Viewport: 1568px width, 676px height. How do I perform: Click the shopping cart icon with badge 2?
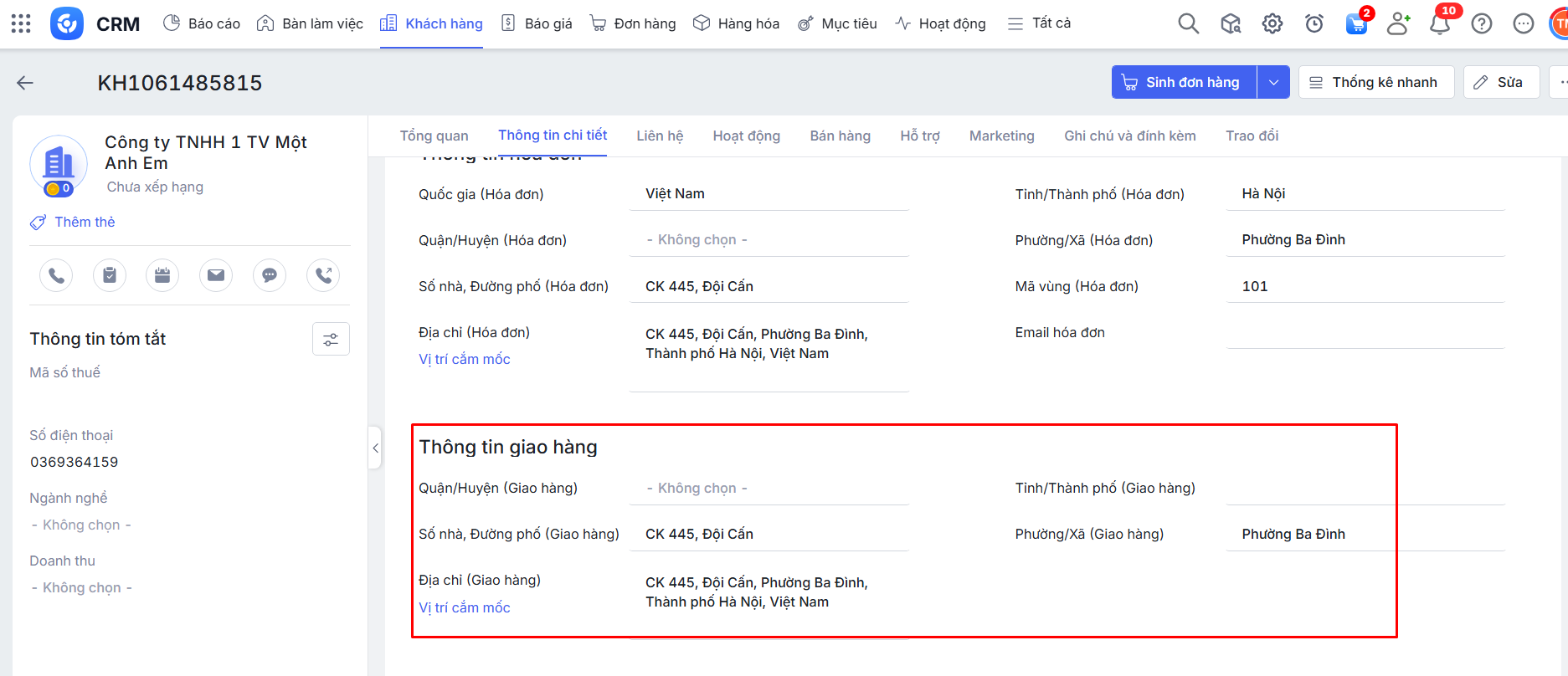click(x=1356, y=23)
